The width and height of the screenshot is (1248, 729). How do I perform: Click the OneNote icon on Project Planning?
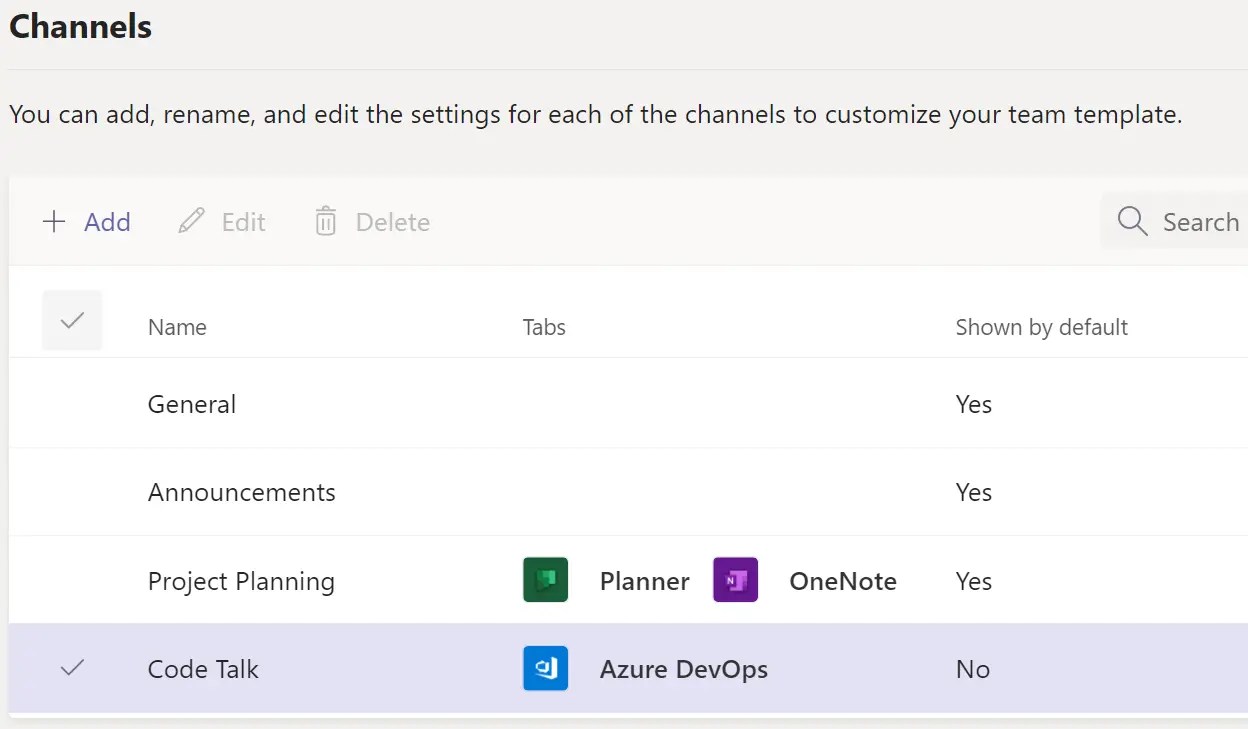tap(735, 580)
